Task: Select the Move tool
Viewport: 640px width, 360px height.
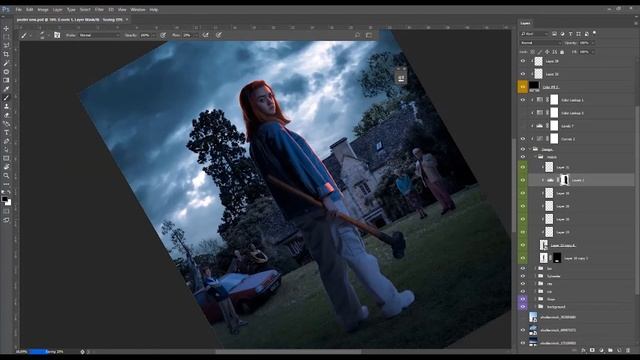Action: coord(6,29)
